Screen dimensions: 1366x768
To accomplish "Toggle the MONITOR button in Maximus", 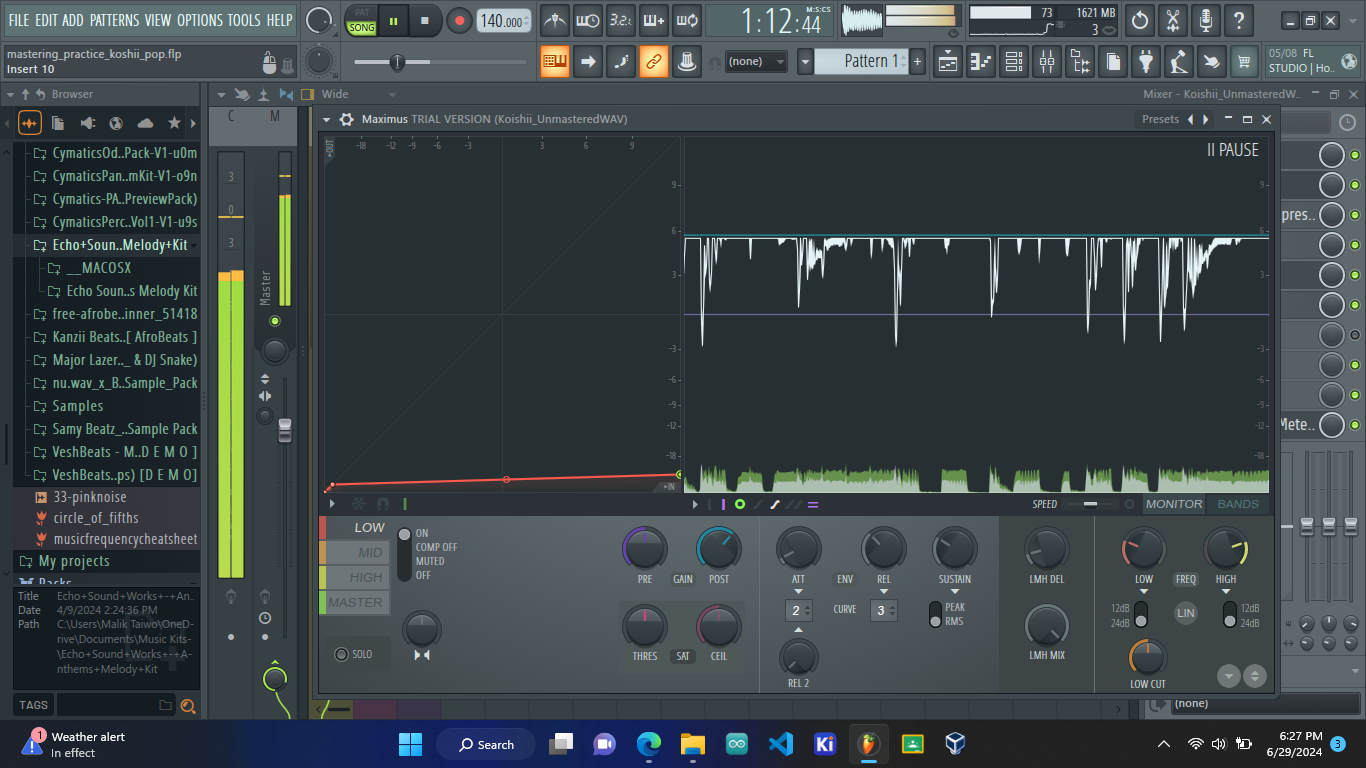I will tap(1174, 504).
